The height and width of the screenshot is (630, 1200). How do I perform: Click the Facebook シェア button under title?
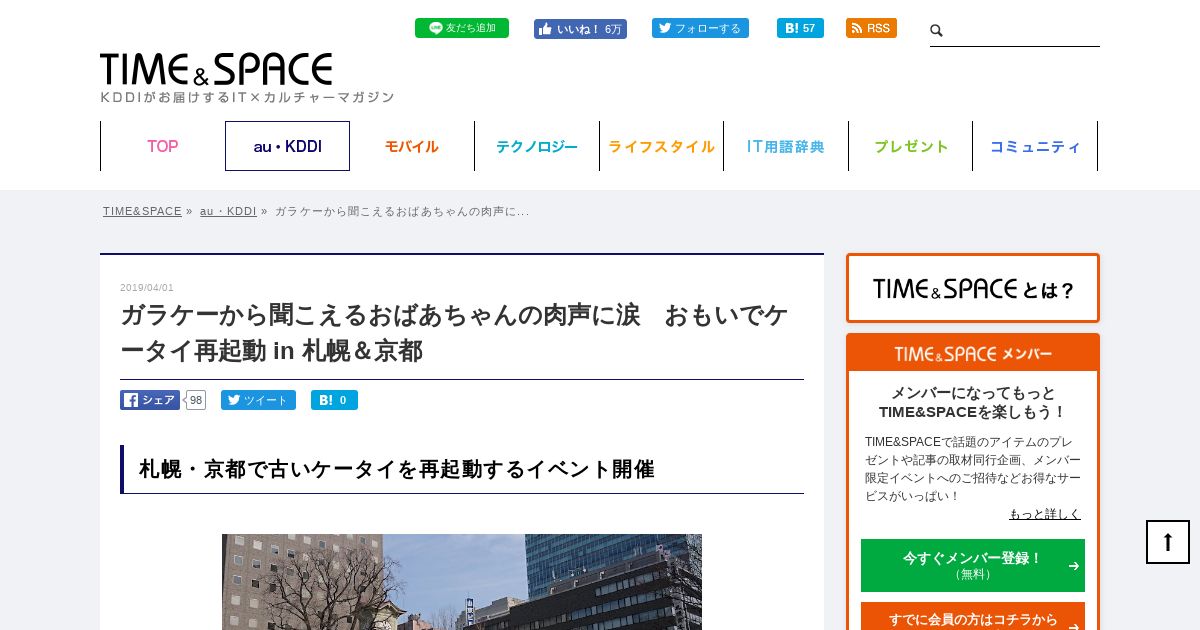(150, 400)
